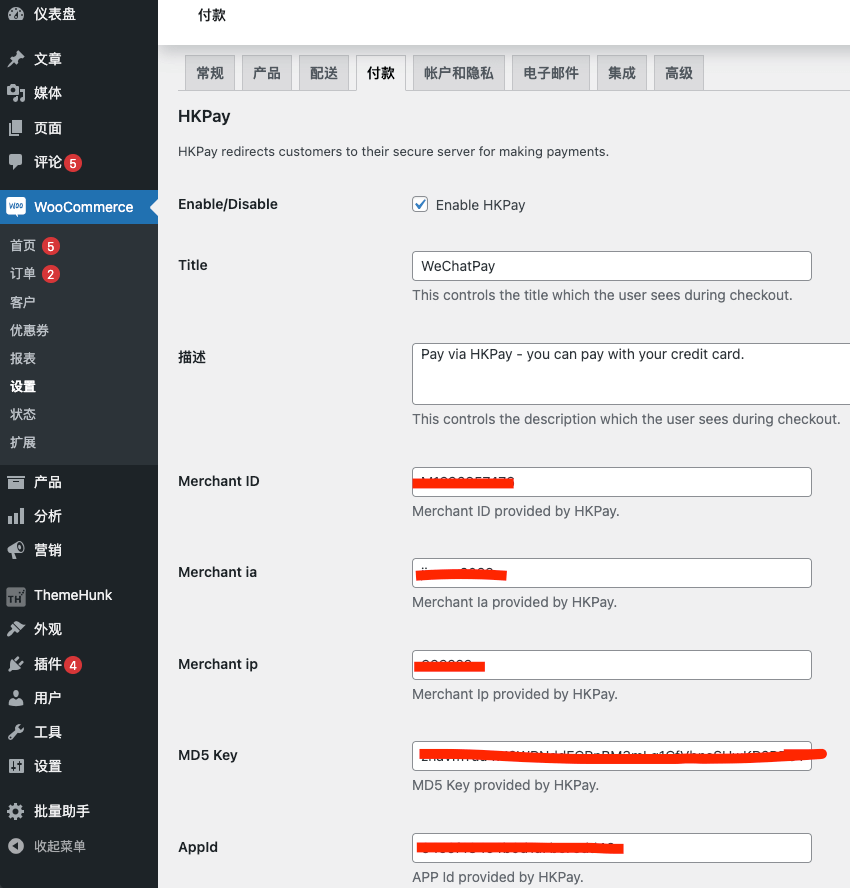Image resolution: width=850 pixels, height=888 pixels.
Task: Click the Users person icon
Action: pyautogui.click(x=16, y=698)
